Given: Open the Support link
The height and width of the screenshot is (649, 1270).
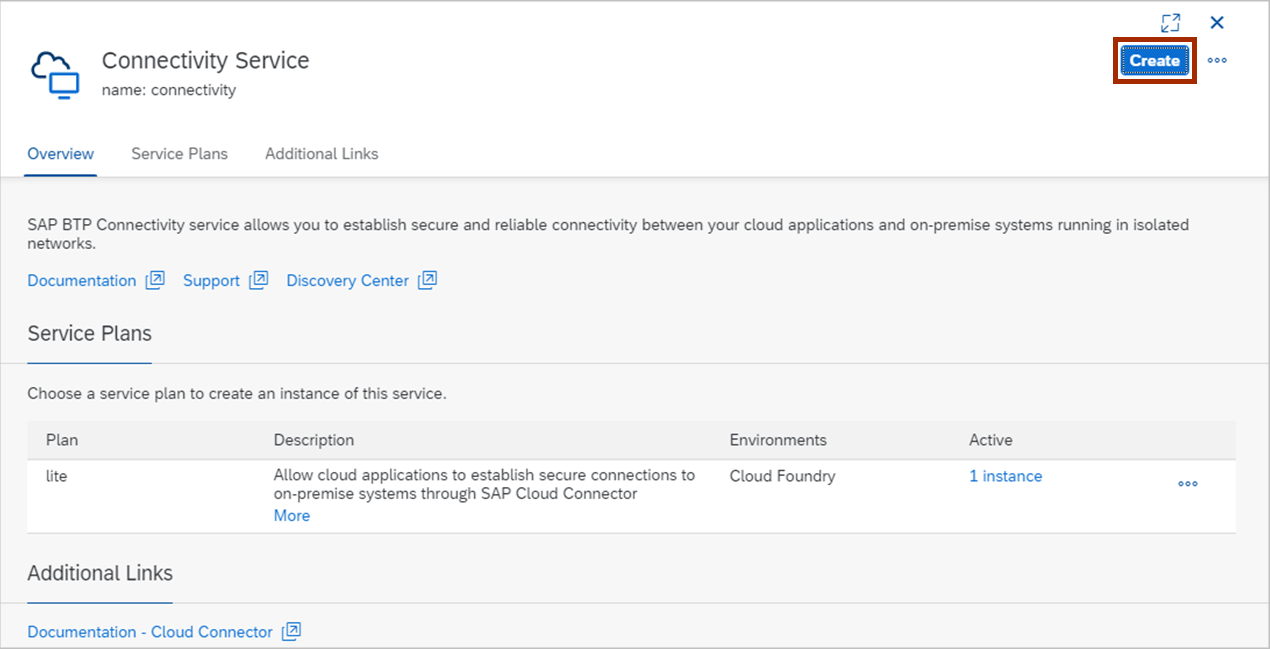Looking at the screenshot, I should coord(211,280).
